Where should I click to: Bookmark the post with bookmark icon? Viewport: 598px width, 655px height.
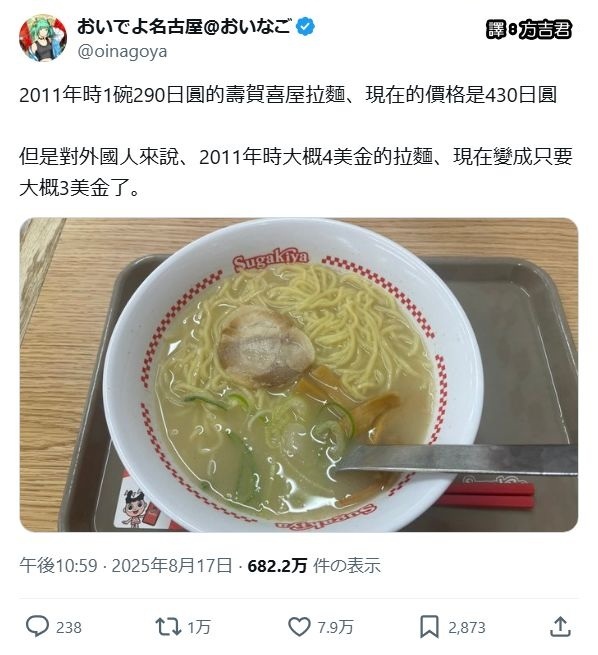pos(429,627)
